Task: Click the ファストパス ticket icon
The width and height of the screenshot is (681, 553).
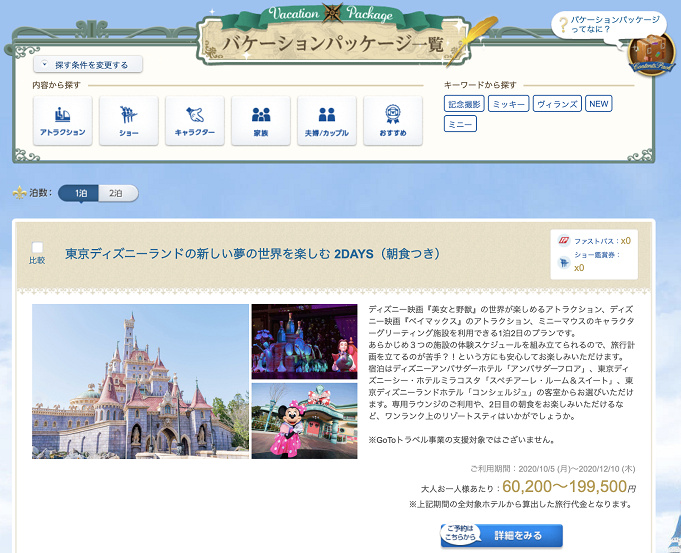Action: point(565,241)
